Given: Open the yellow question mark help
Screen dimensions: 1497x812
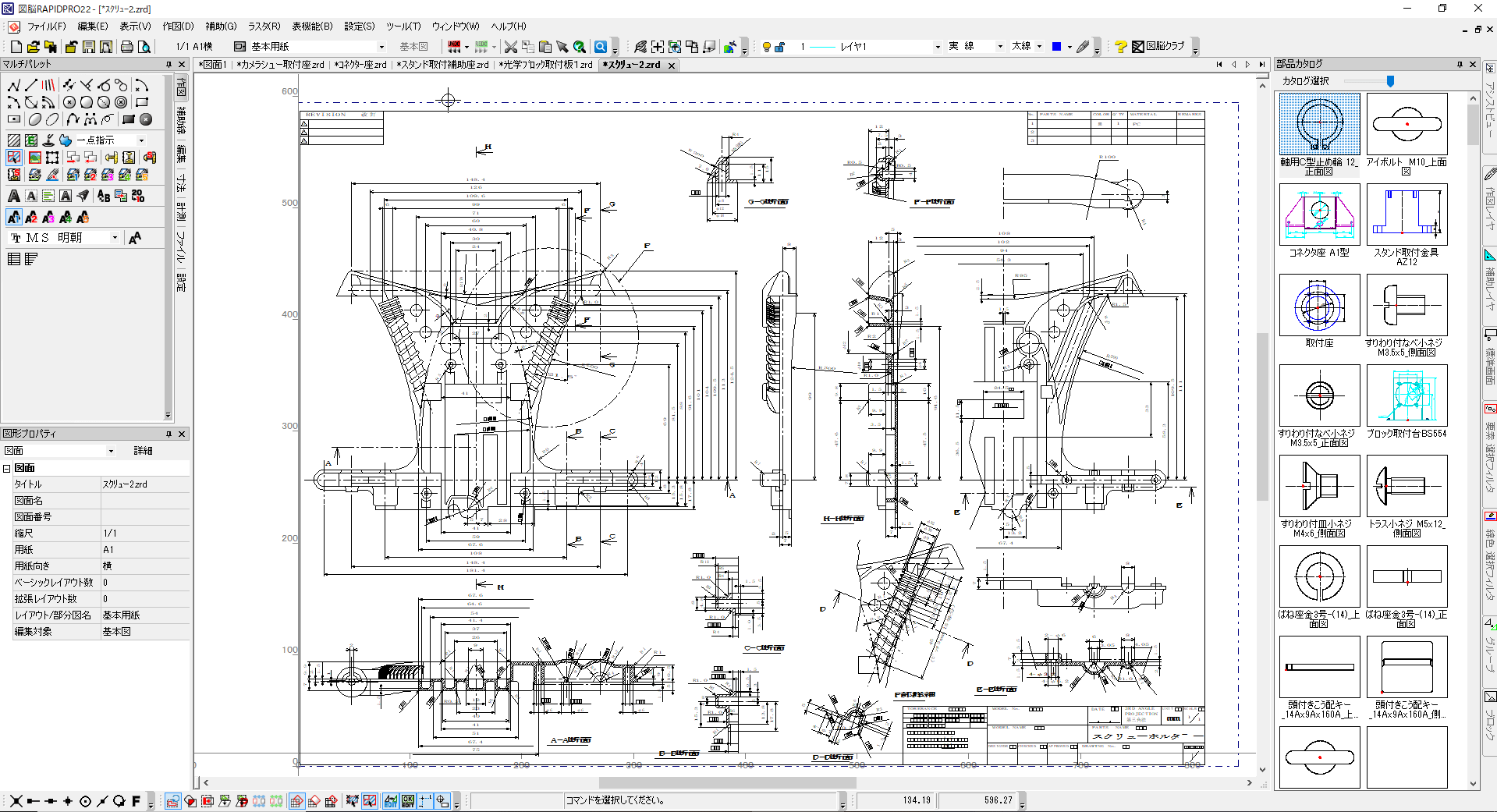Looking at the screenshot, I should click(x=1120, y=47).
